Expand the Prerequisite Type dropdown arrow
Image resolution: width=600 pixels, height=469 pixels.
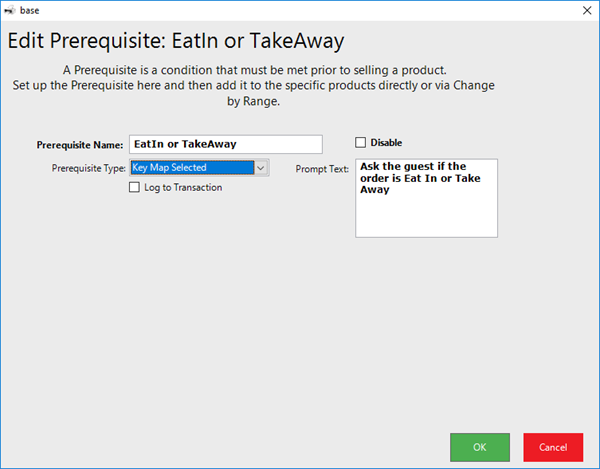[x=261, y=168]
